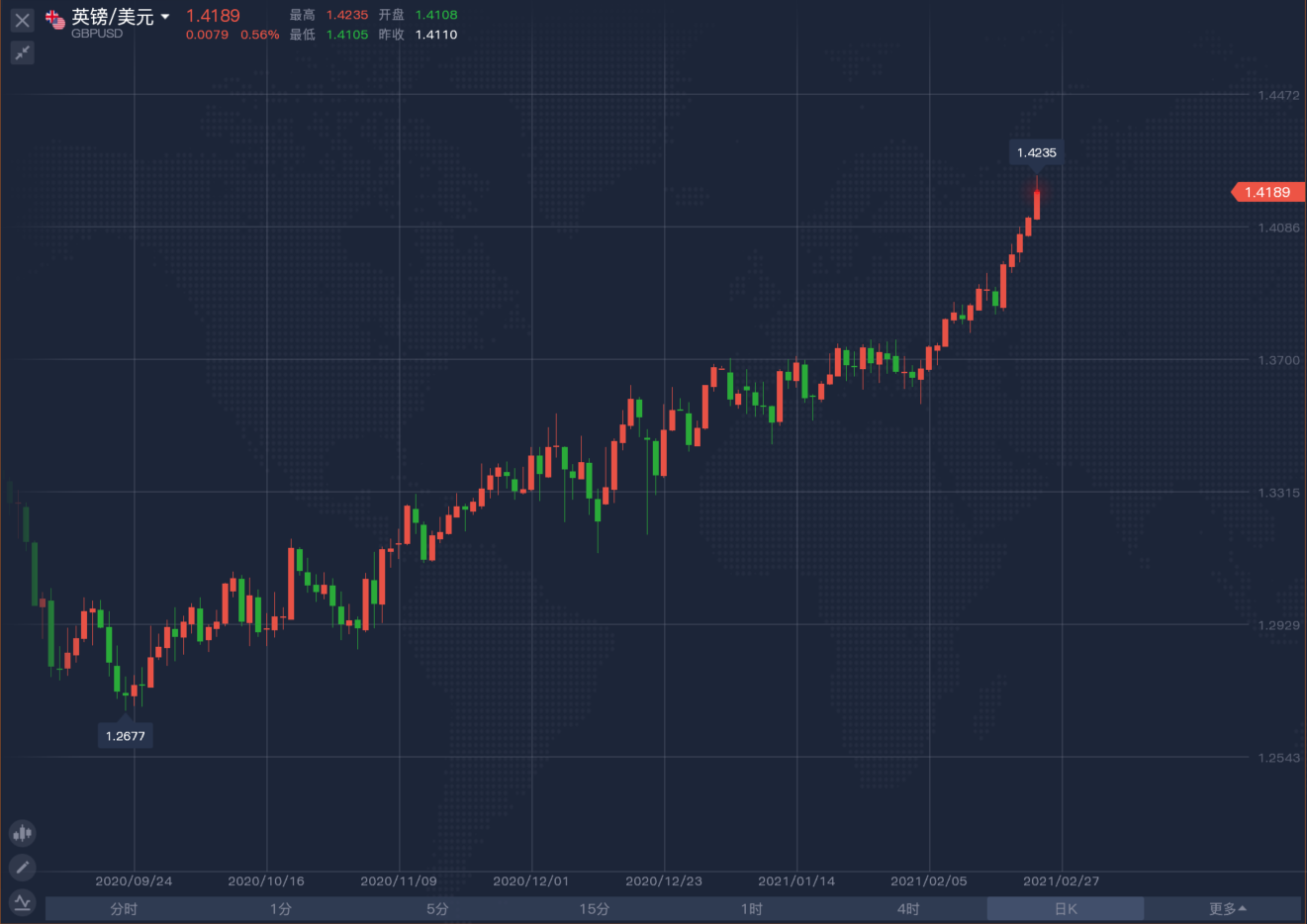Open the indicators line-chart icon

(x=23, y=902)
